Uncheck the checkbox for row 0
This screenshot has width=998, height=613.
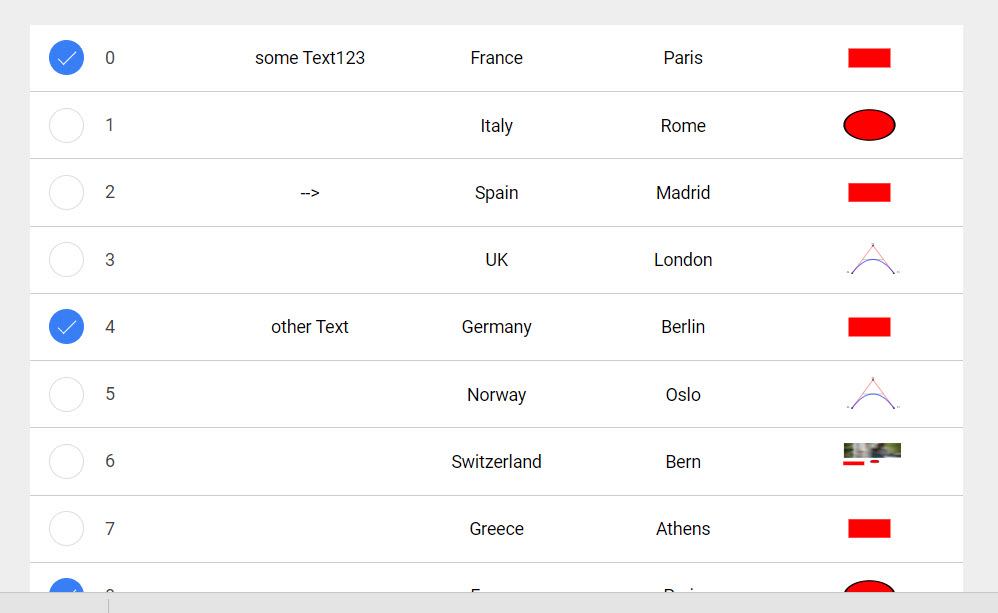click(x=66, y=58)
